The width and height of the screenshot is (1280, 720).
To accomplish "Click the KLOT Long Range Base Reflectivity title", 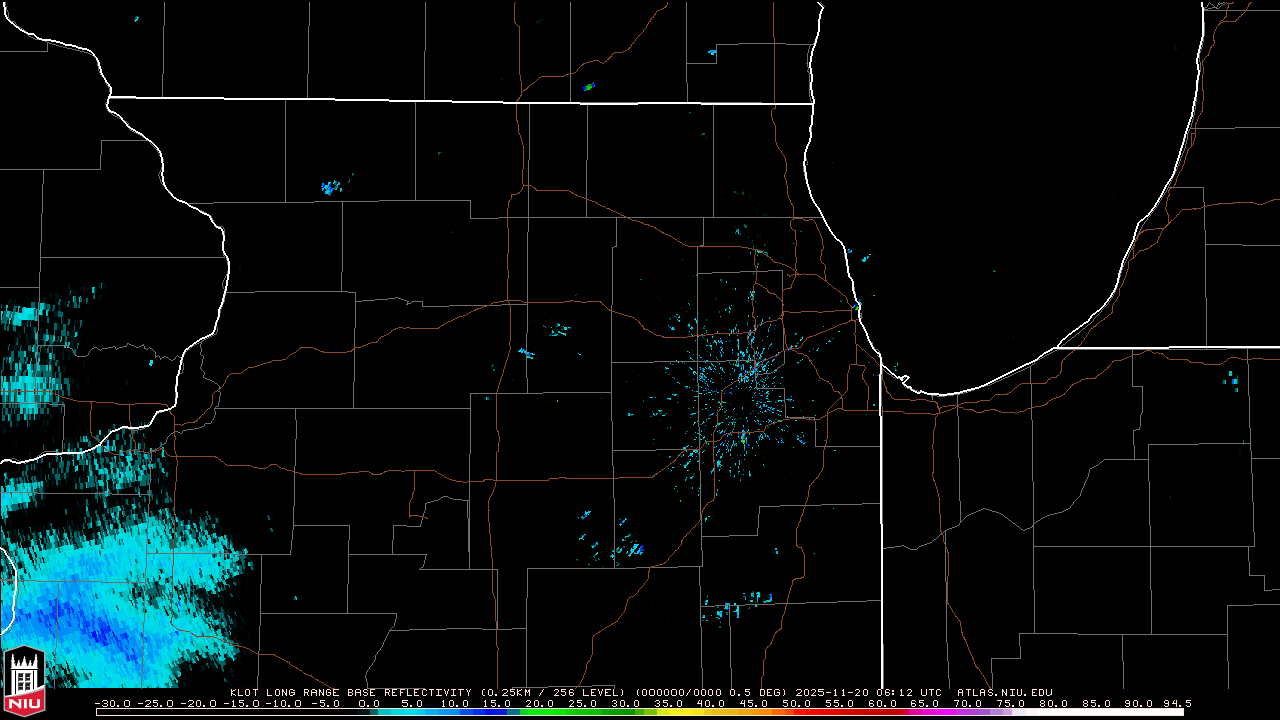I will coord(352,692).
